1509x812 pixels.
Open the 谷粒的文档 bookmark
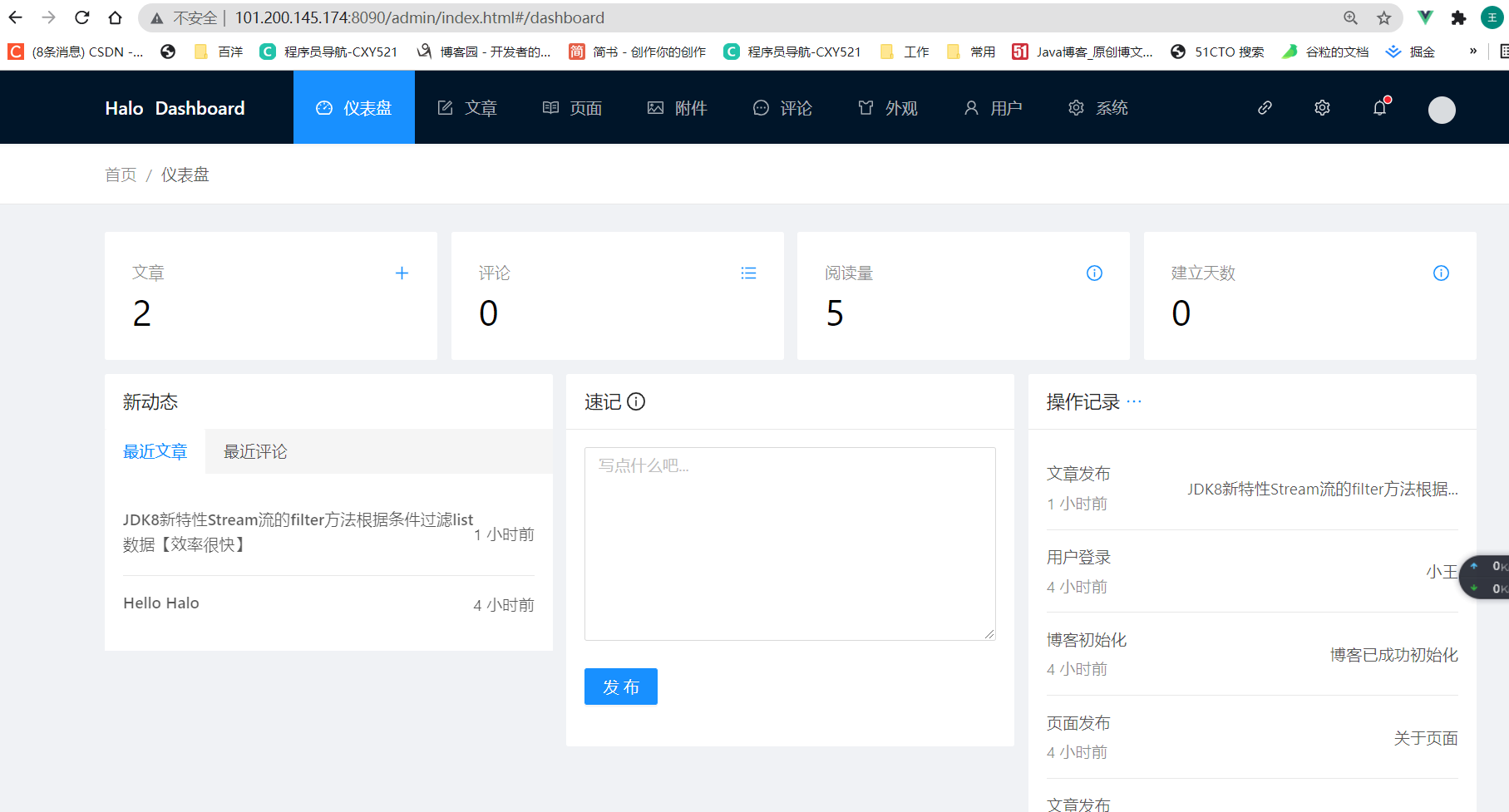(x=1325, y=52)
